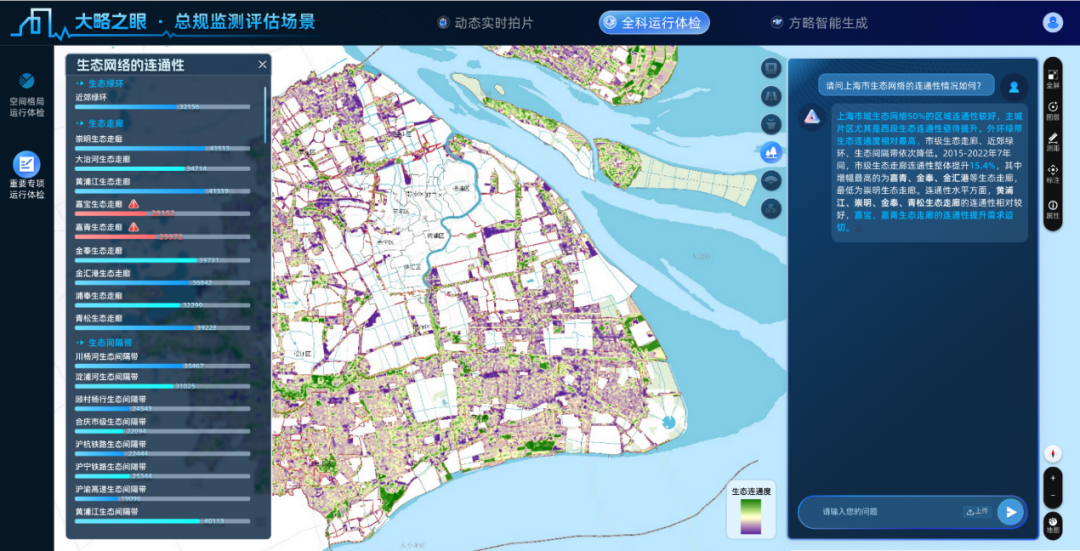1080x551 pixels.
Task: Toggle the trash-bin map layer button
Action: pyautogui.click(x=771, y=124)
